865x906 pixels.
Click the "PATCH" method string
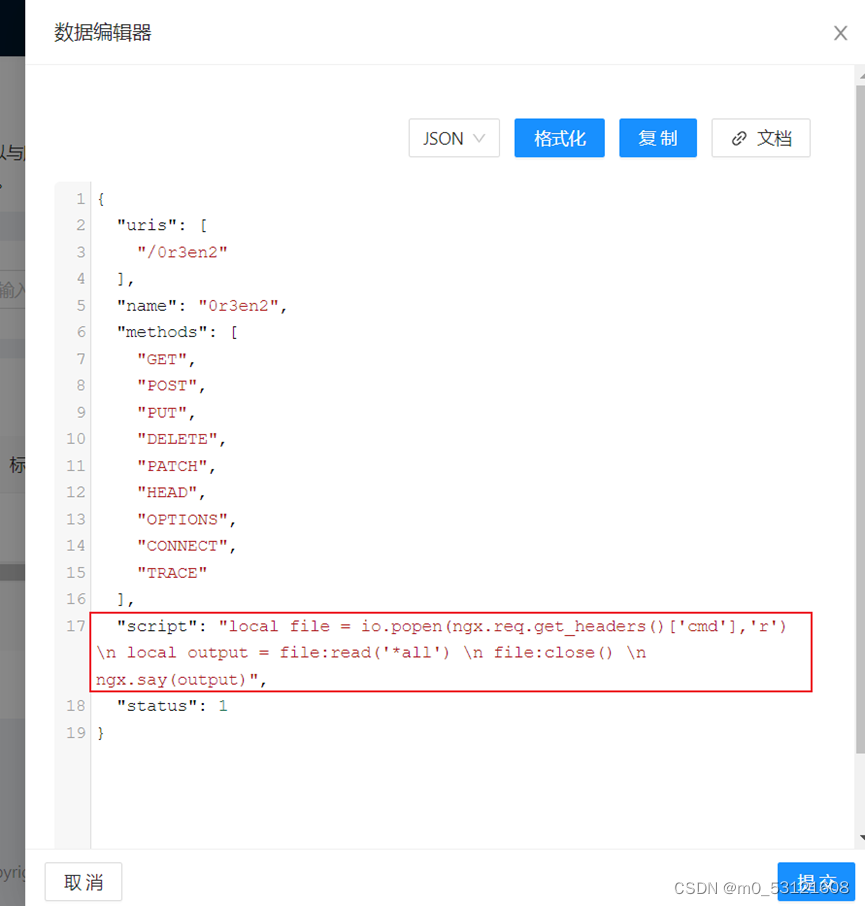point(172,466)
